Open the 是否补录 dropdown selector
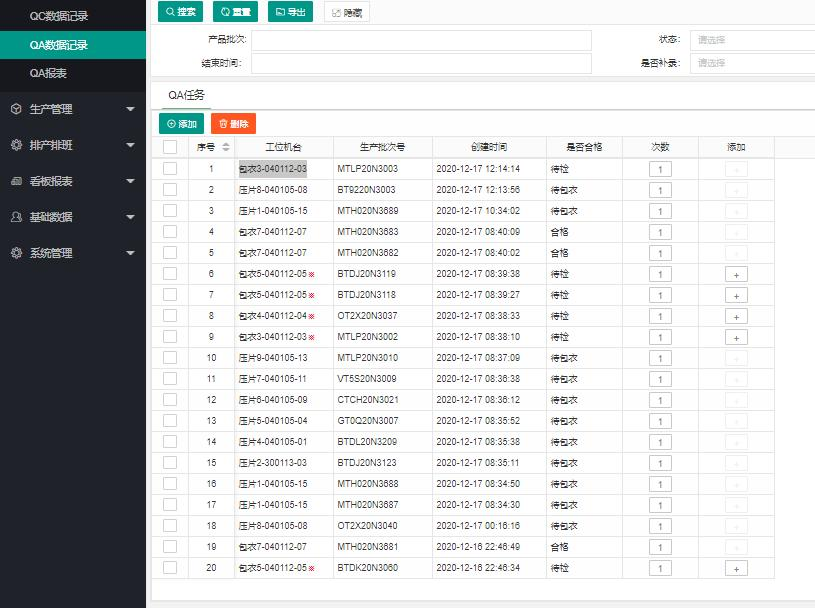Viewport: 815px width, 608px height. 752,63
